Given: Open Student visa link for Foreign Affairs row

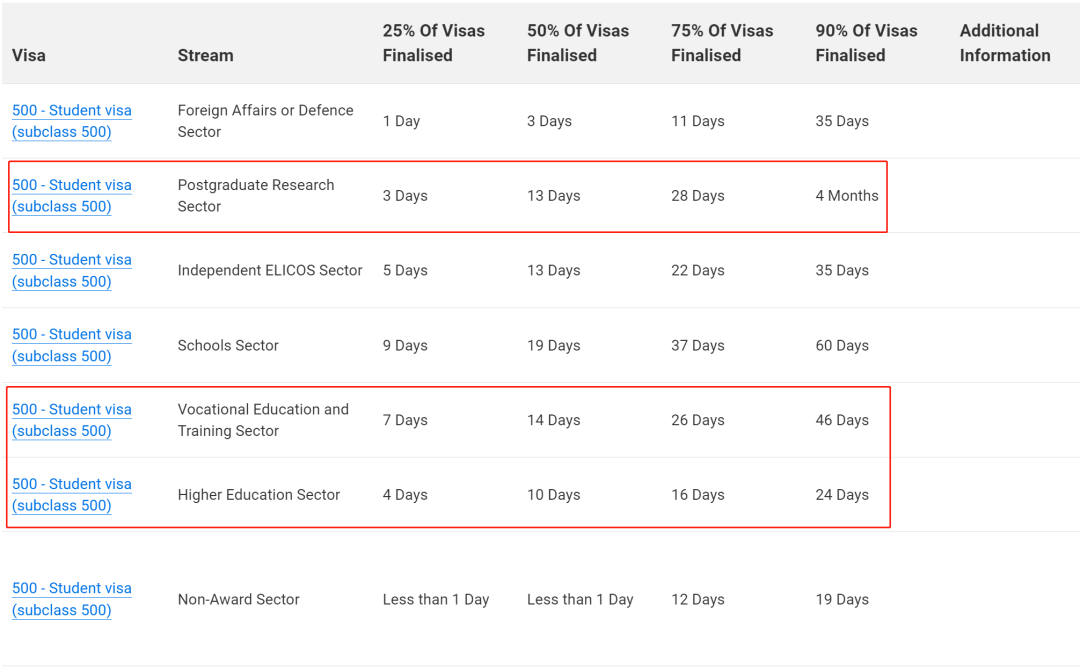Looking at the screenshot, I should pos(72,121).
